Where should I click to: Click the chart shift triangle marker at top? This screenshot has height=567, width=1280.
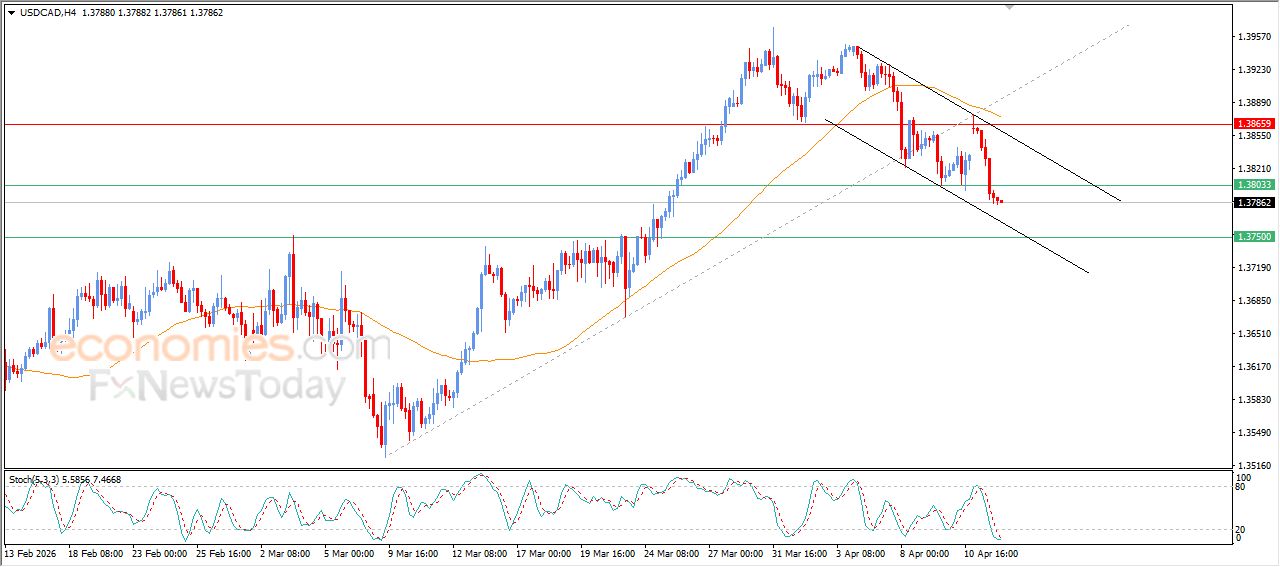point(1011,8)
